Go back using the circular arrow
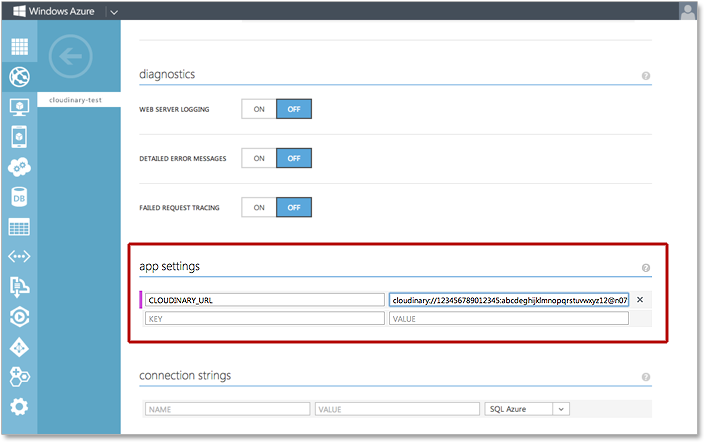705x442 pixels. (71, 56)
